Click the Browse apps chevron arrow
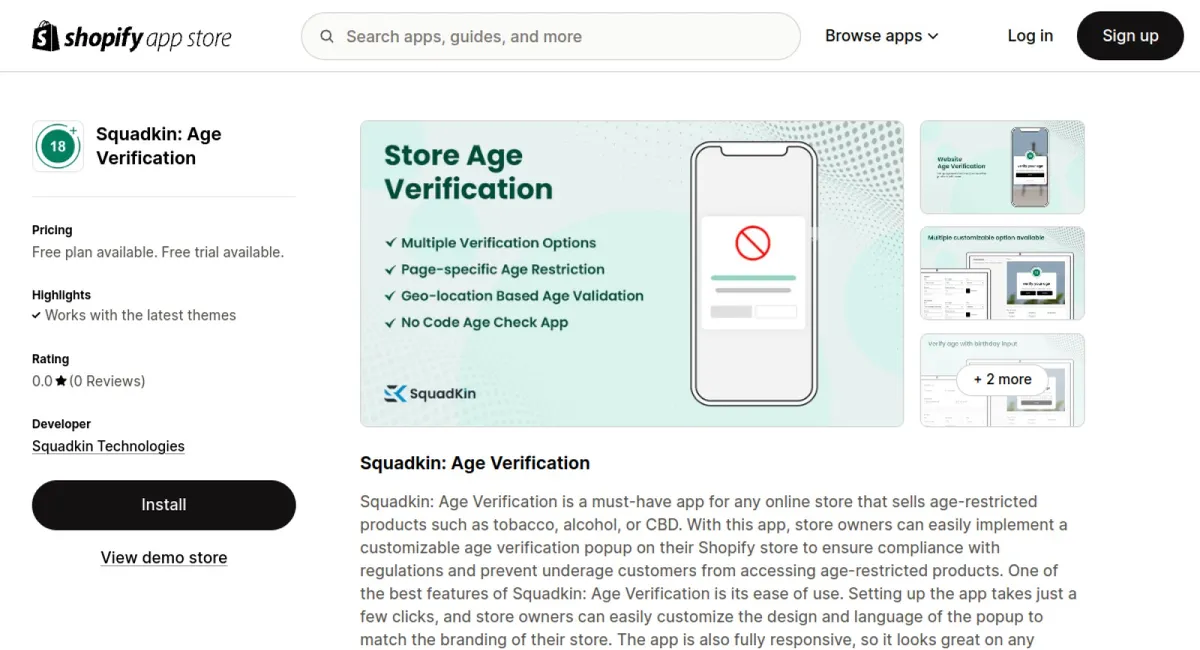The height and width of the screenshot is (650, 1200). pos(933,36)
